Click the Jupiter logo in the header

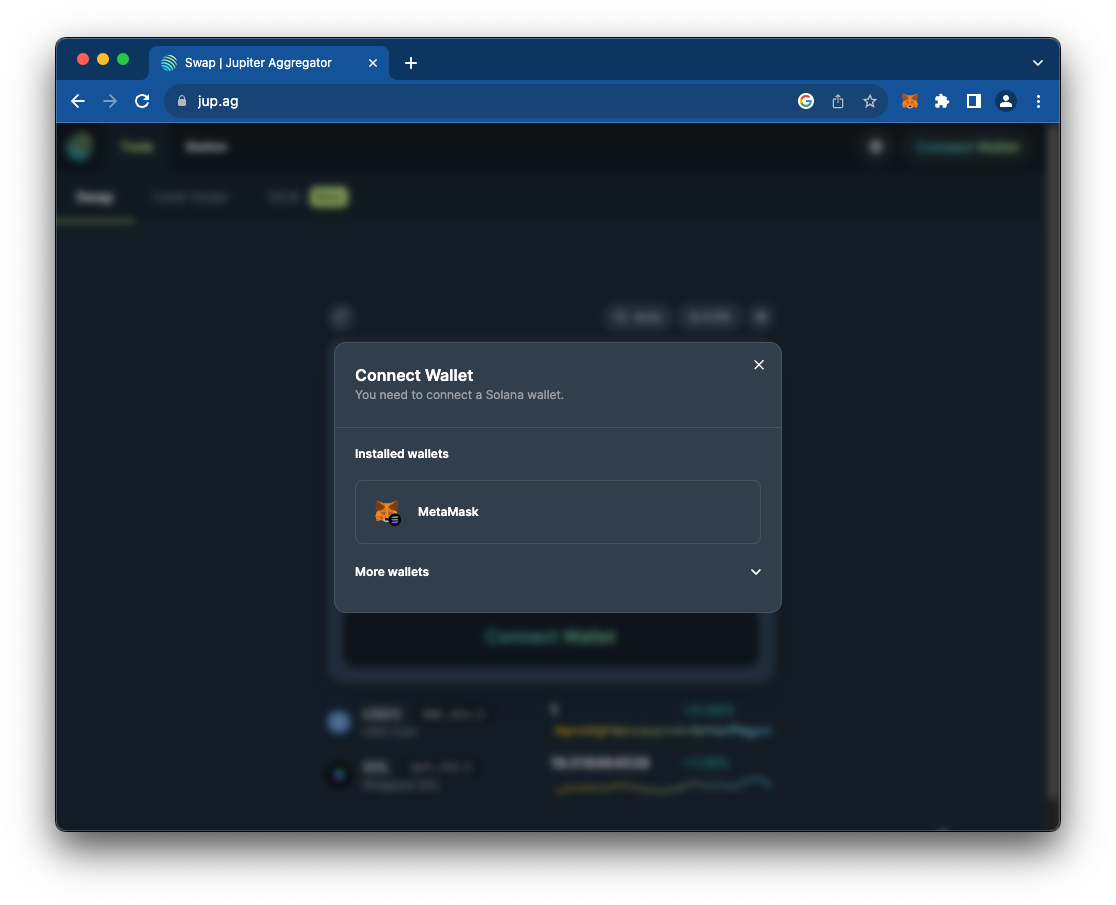coord(80,146)
